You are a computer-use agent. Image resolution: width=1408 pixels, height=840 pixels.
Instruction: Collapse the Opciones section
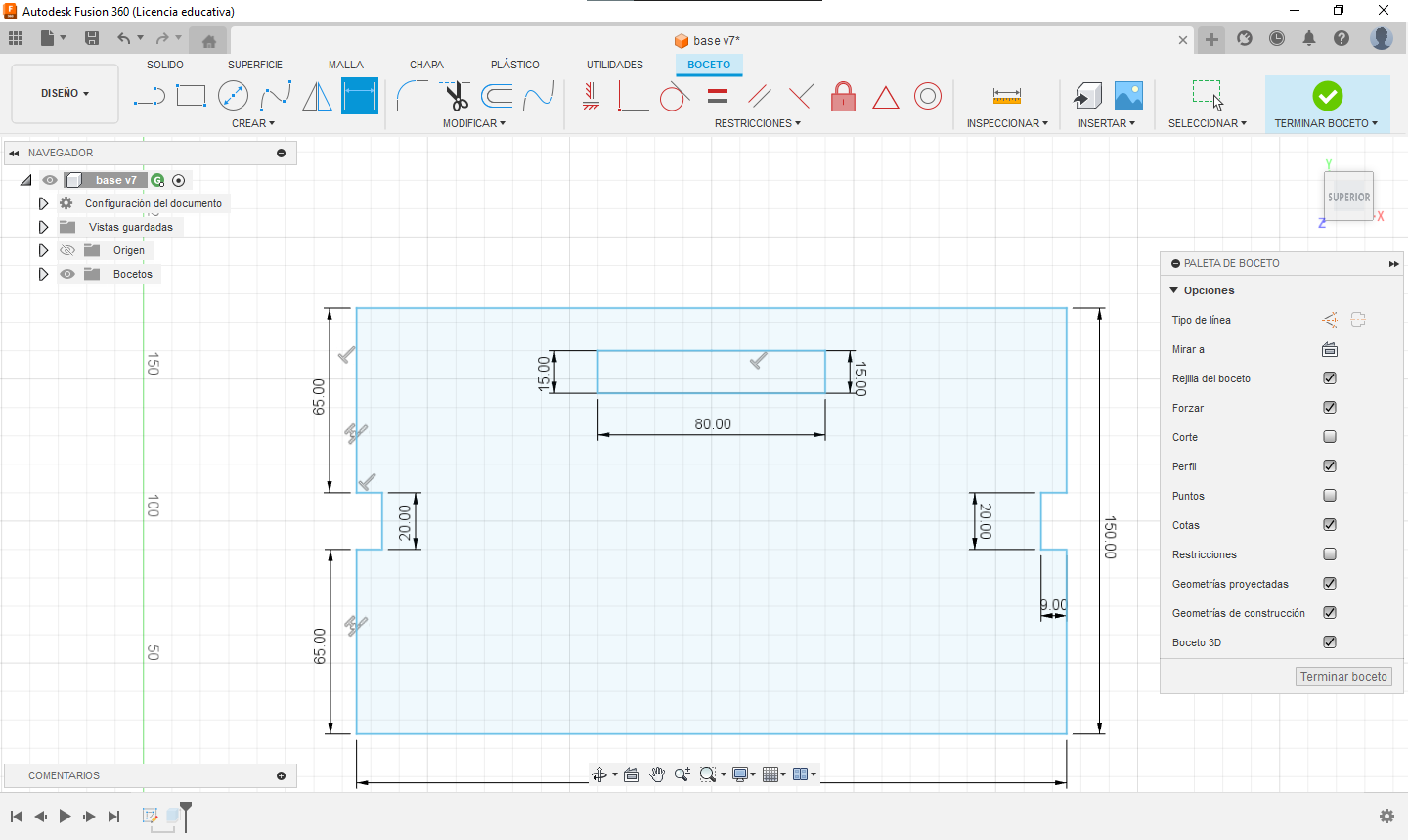[x=1174, y=290]
